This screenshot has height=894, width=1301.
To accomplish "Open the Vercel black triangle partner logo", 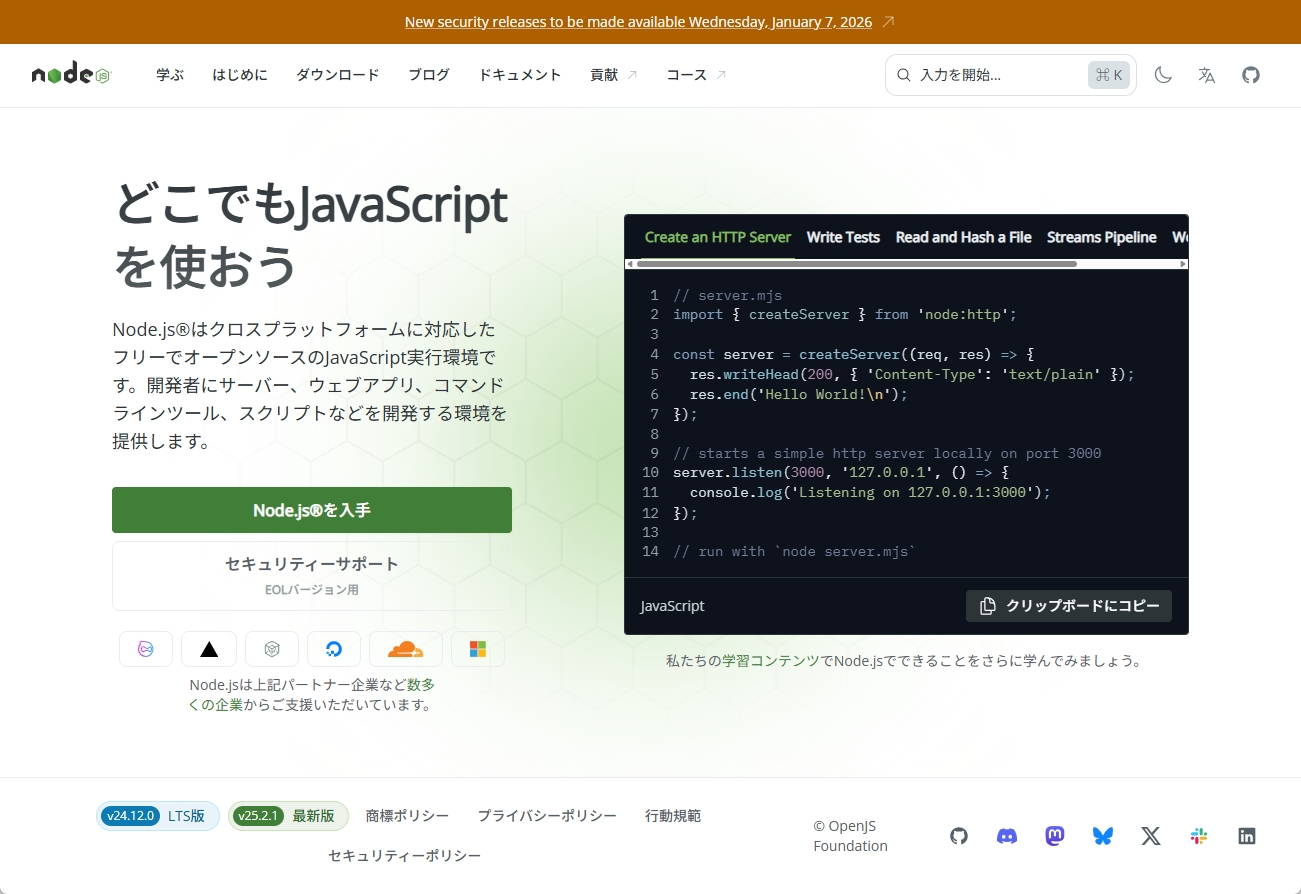I will pos(209,649).
